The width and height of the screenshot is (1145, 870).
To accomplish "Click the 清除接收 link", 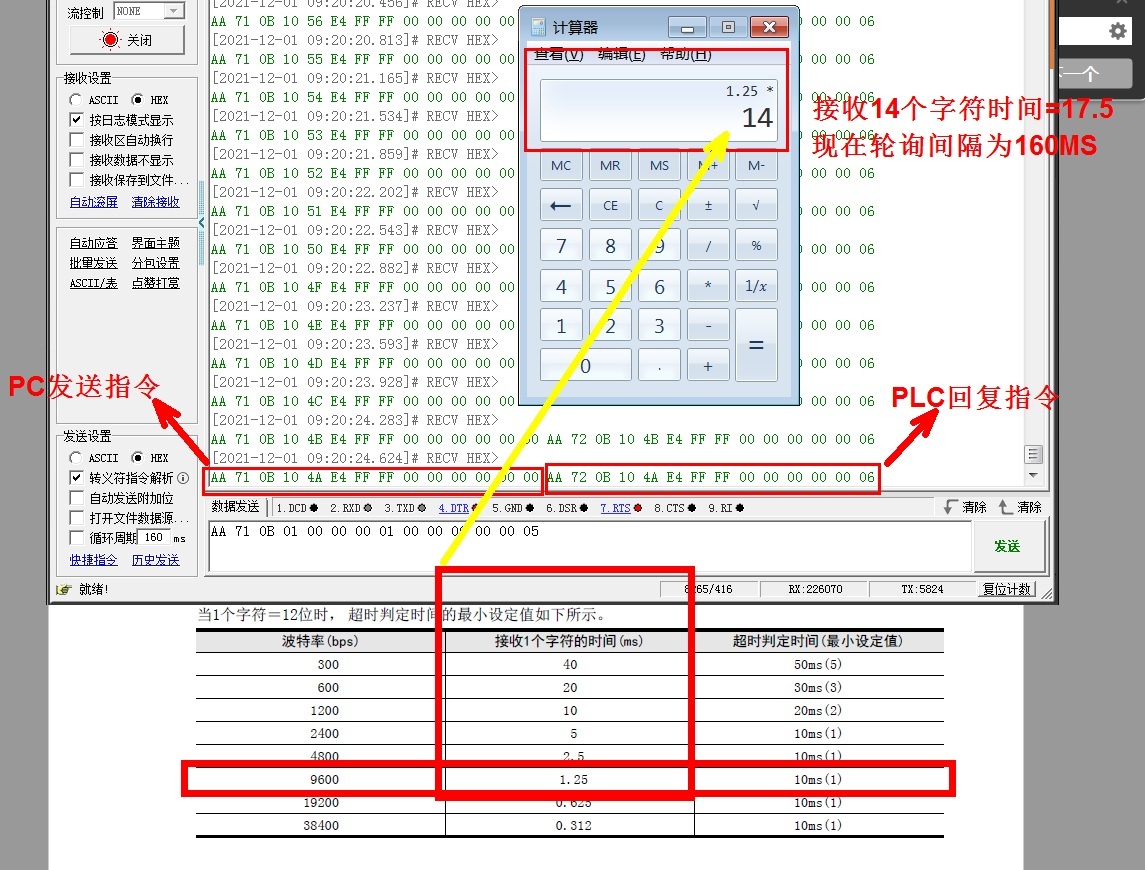I will click(155, 202).
